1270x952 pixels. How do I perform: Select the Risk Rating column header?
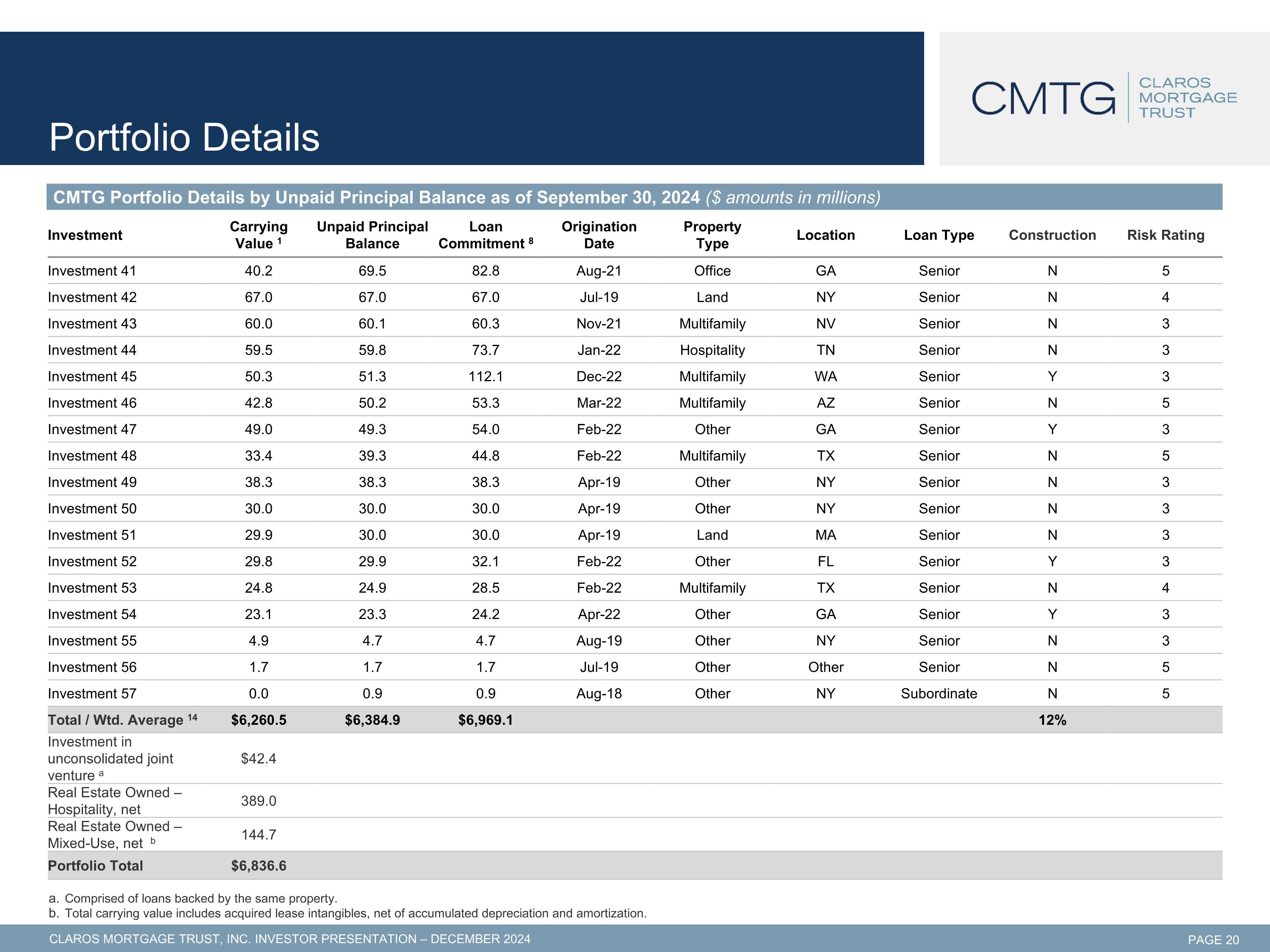tap(1165, 235)
